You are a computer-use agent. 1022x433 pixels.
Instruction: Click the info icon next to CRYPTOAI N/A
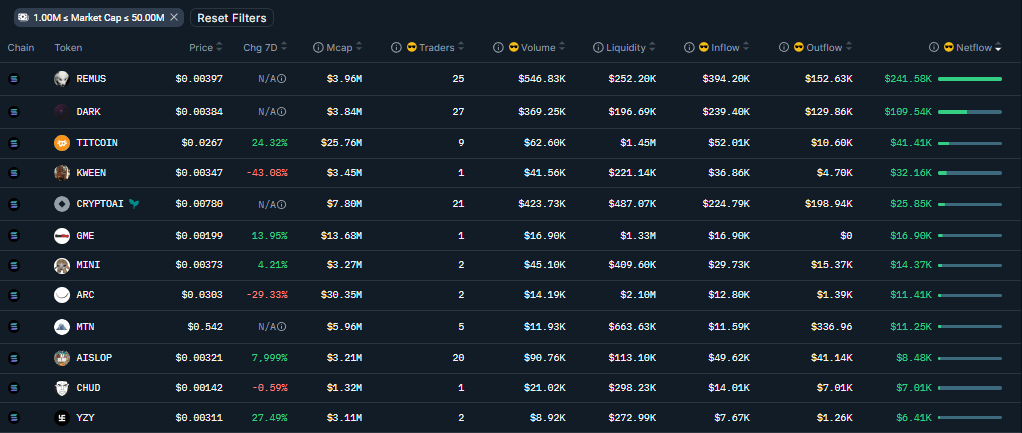coord(282,204)
